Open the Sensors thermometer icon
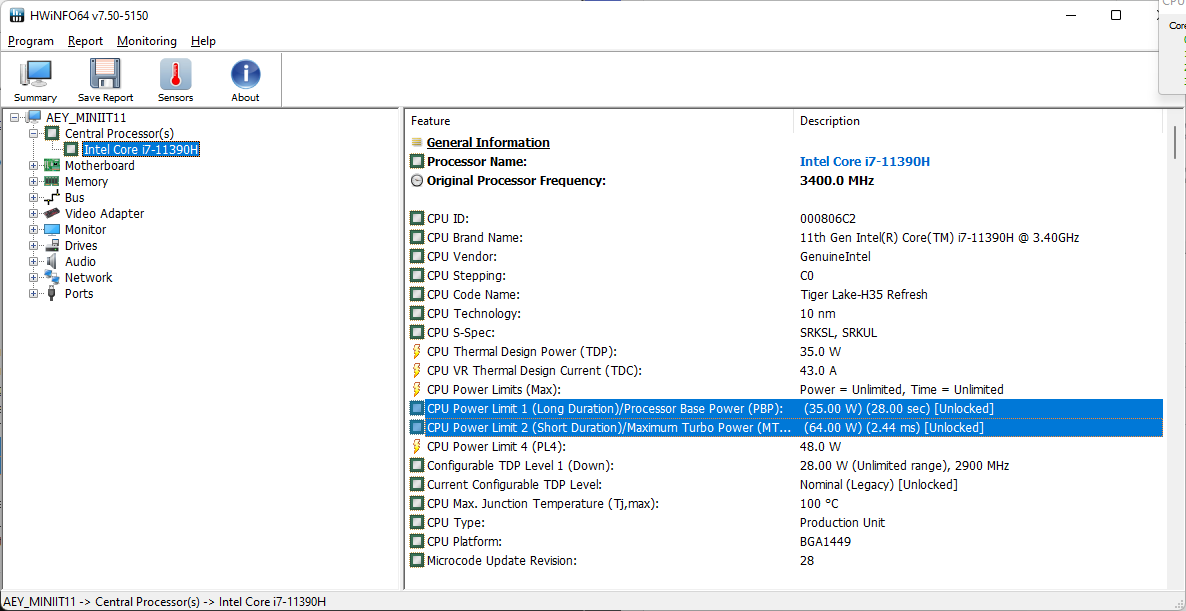 tap(175, 73)
